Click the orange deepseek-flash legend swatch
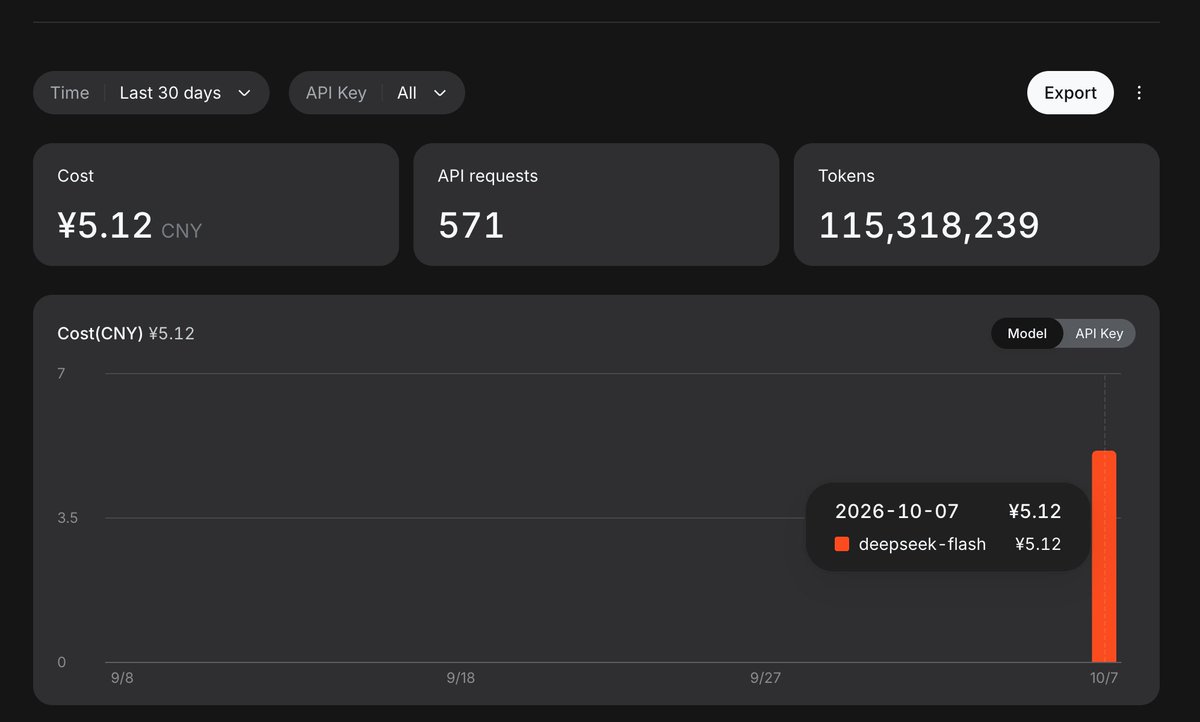The image size is (1200, 722). pos(842,545)
